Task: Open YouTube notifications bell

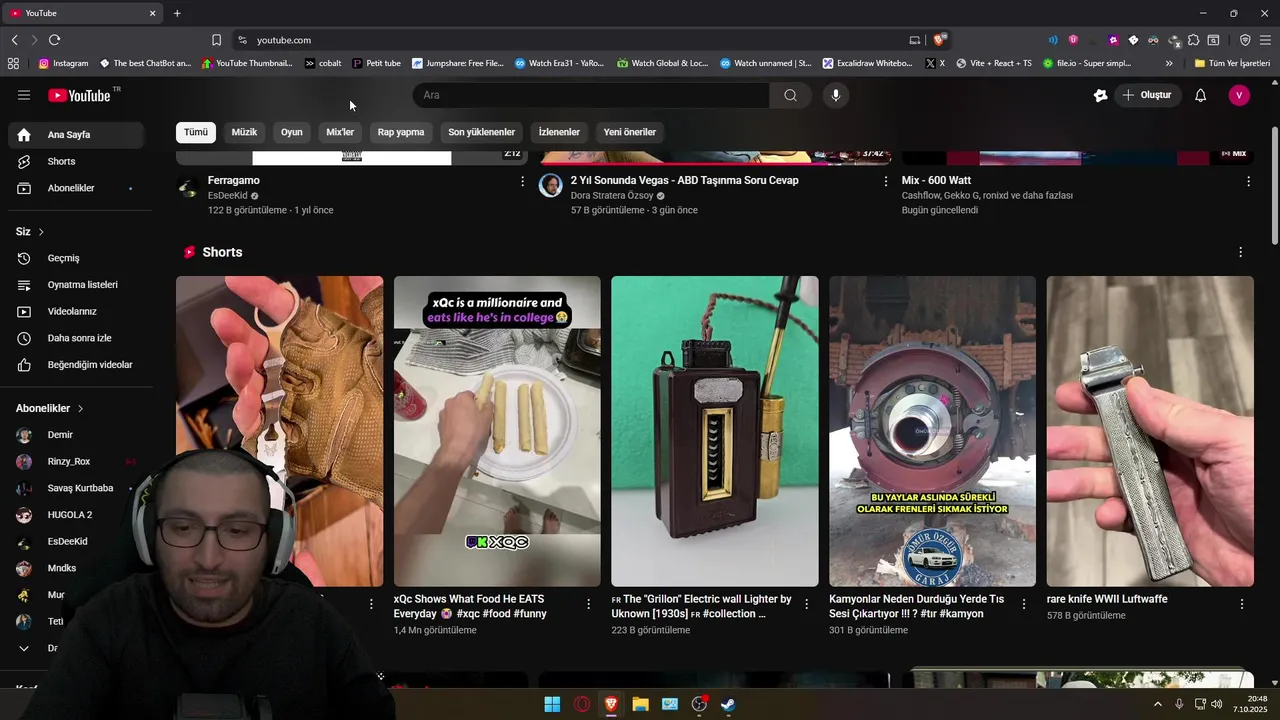Action: tap(1201, 95)
